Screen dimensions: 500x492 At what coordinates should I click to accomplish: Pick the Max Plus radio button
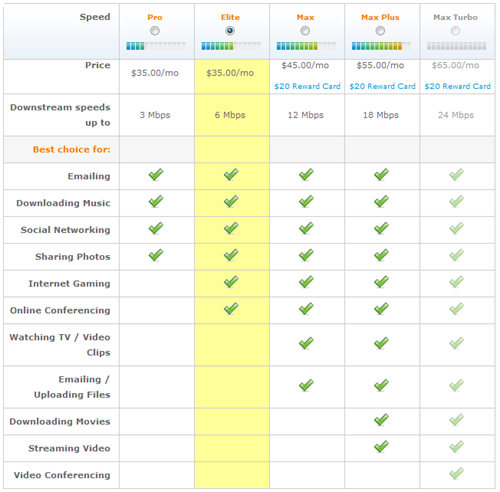click(x=380, y=31)
